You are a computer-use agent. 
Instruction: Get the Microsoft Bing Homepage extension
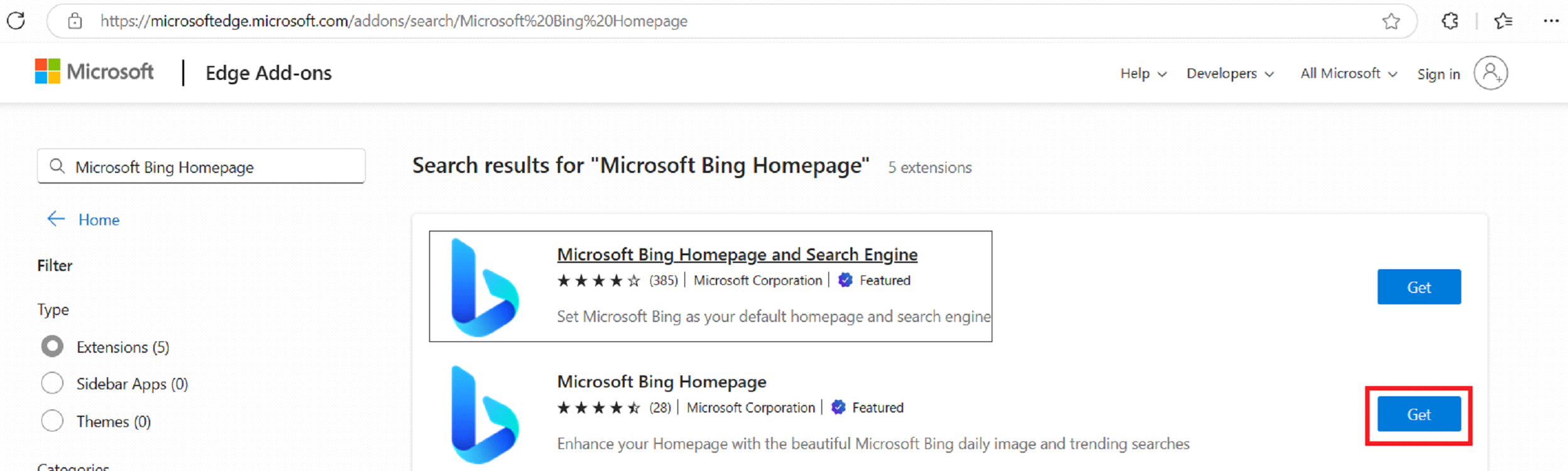(1419, 414)
